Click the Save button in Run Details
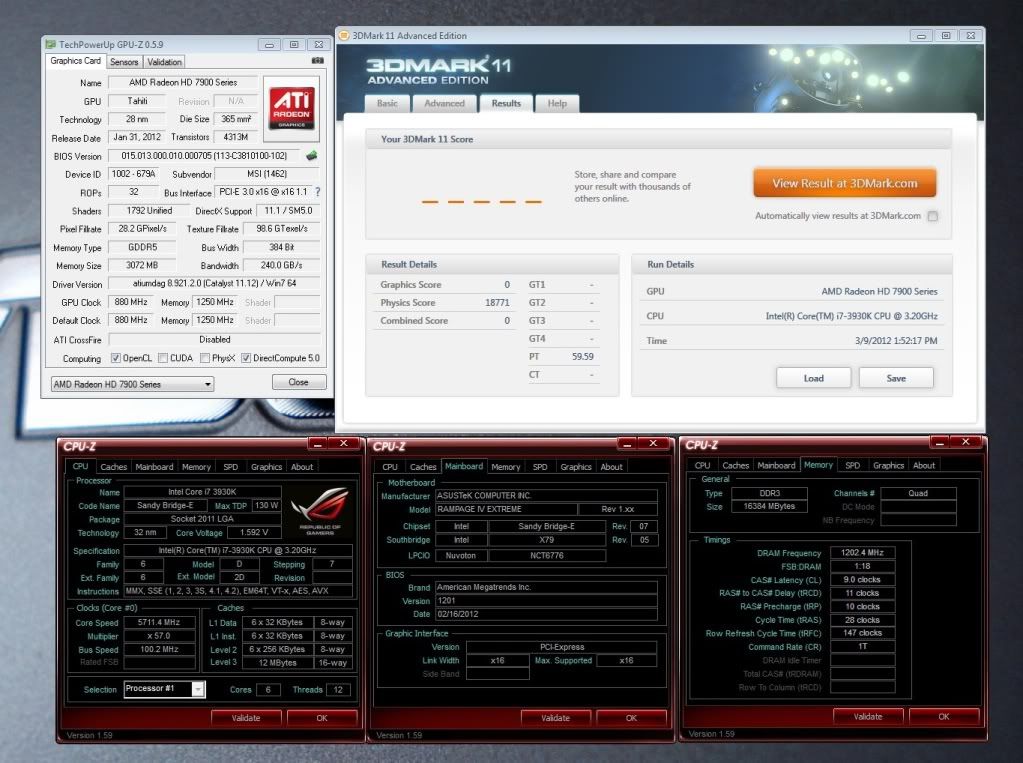Screen dimensions: 1023x763 pyautogui.click(x=896, y=378)
